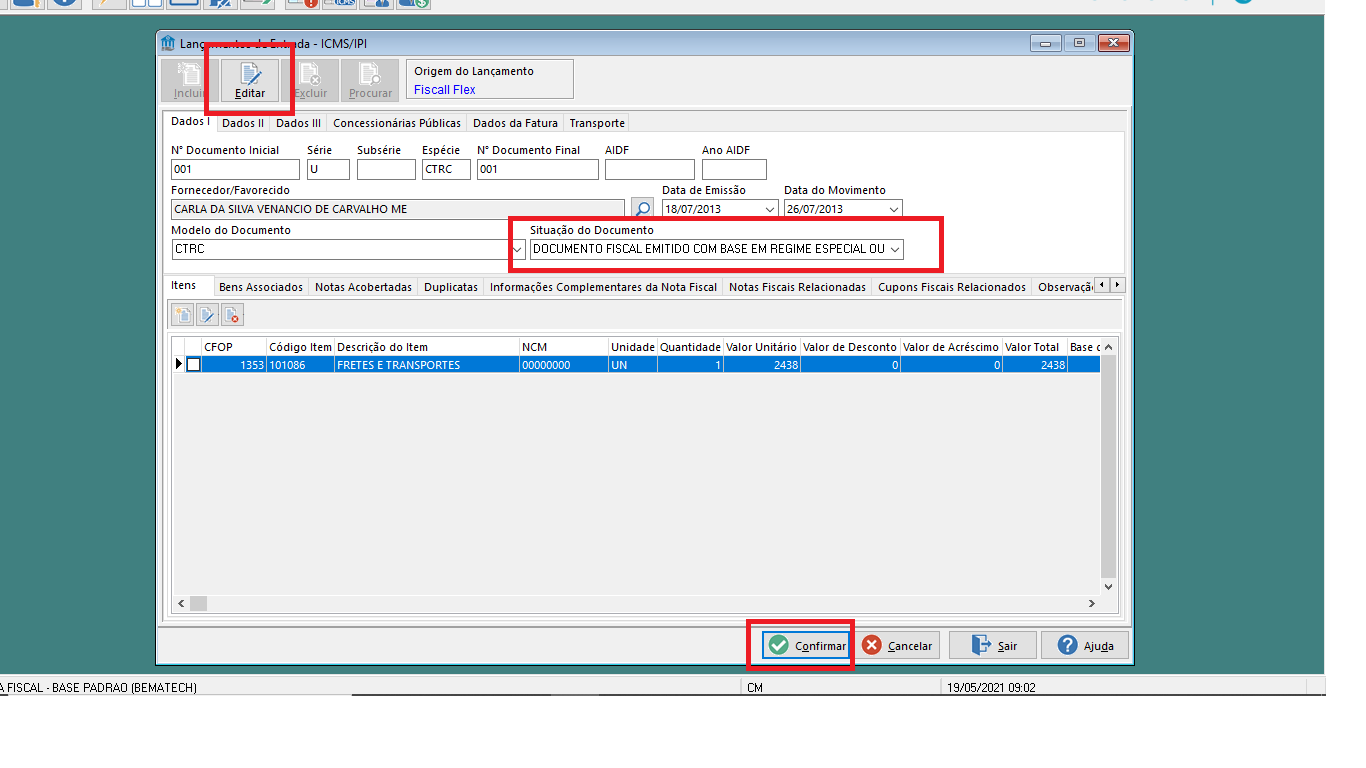Click the Nº Documento Final field

[537, 169]
